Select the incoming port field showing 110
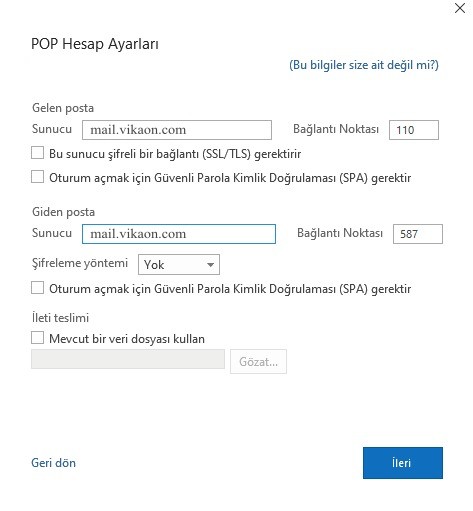The height and width of the screenshot is (511, 473). point(414,130)
